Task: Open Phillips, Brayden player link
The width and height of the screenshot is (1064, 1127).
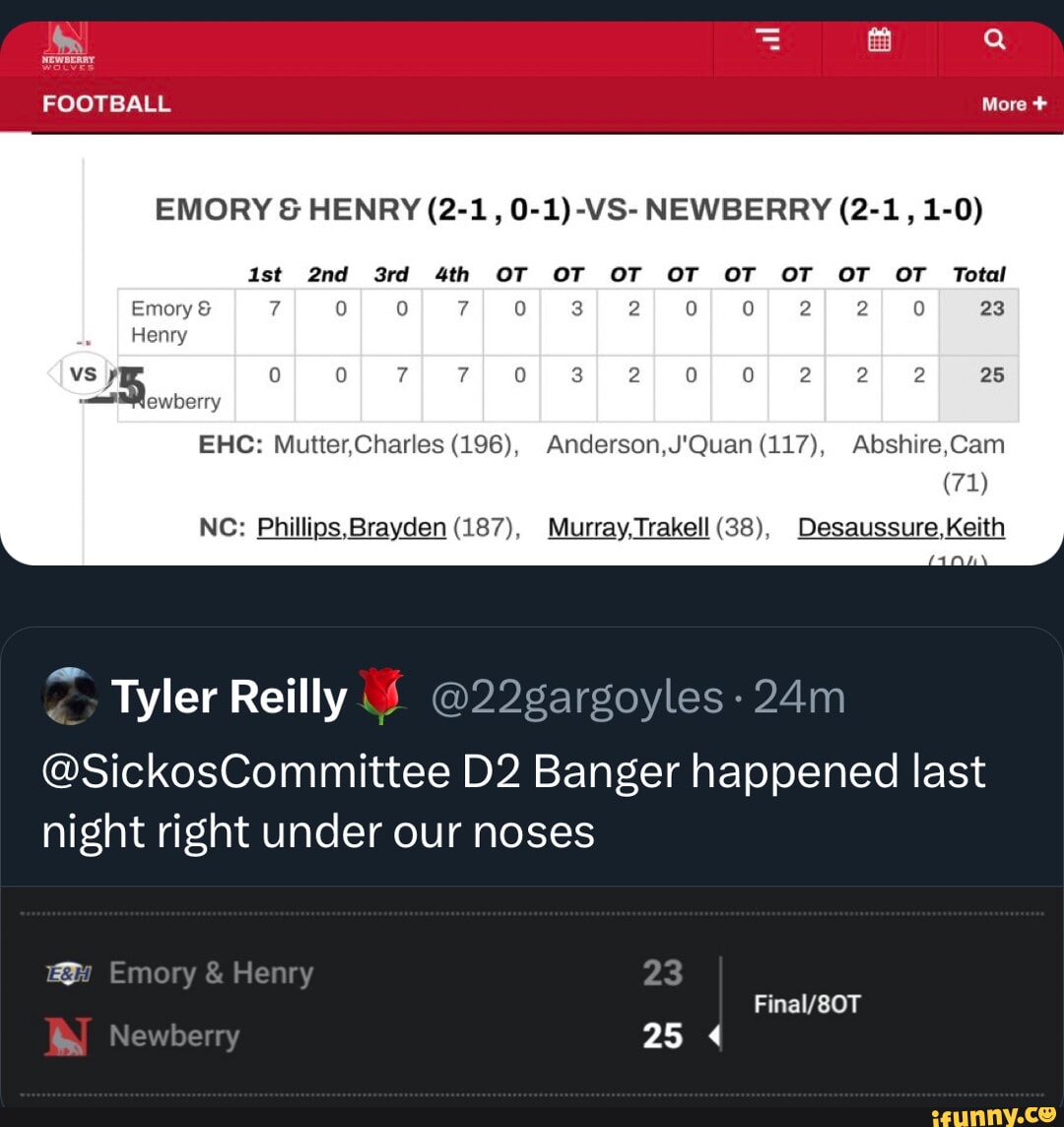Action: tap(352, 528)
